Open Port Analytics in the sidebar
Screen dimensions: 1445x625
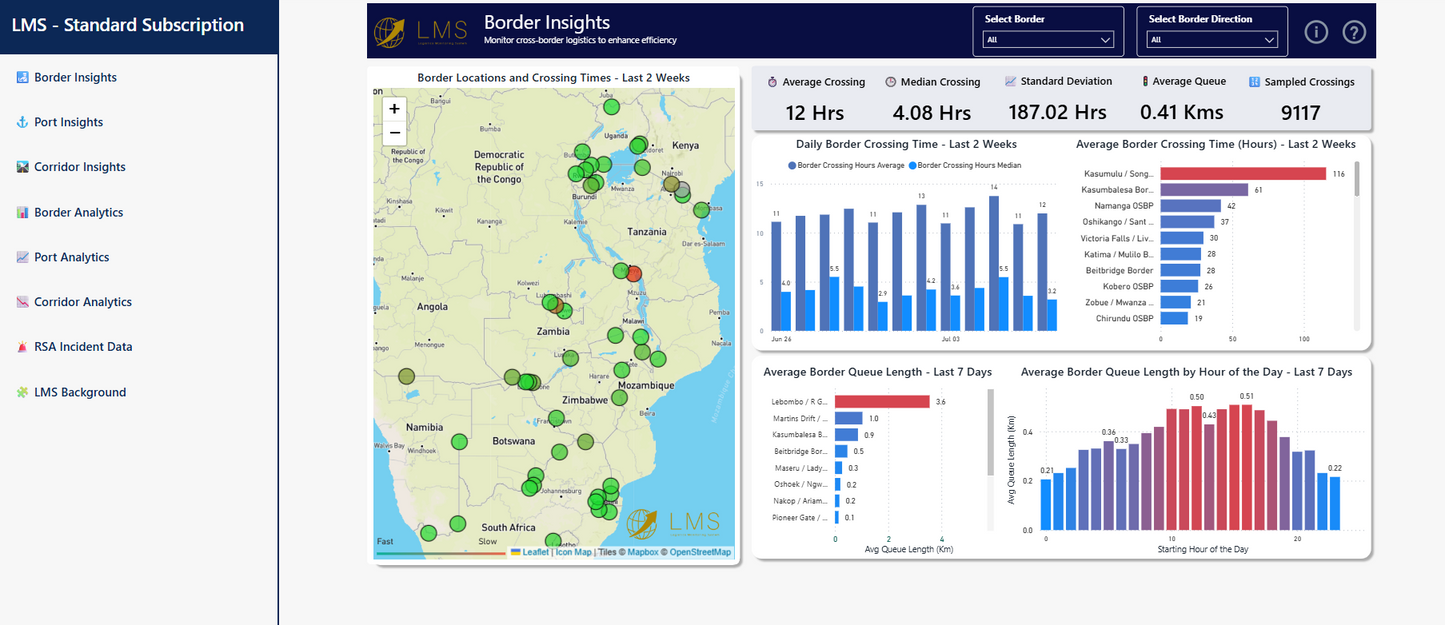click(x=71, y=257)
